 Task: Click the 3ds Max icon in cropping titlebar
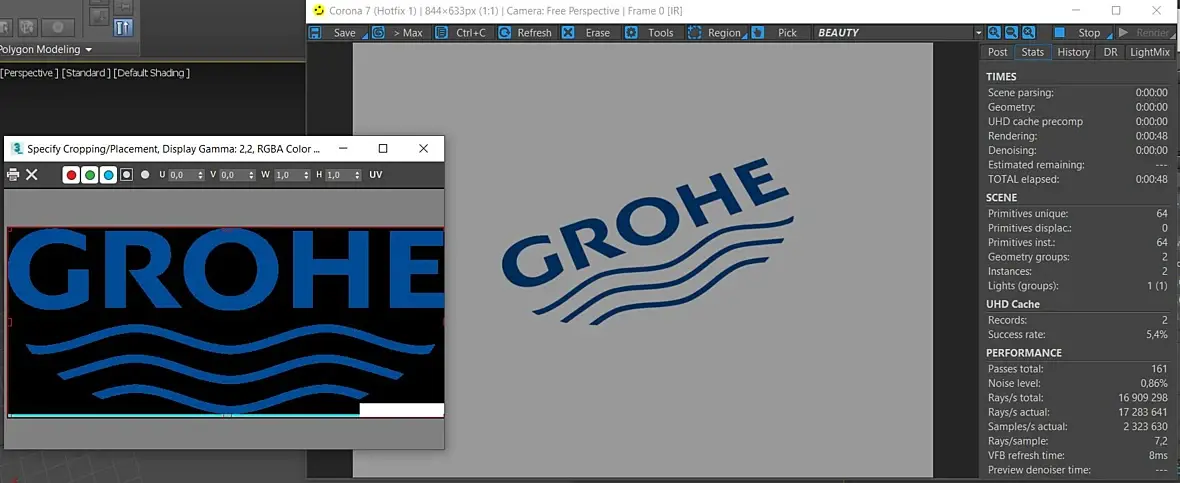[17, 148]
